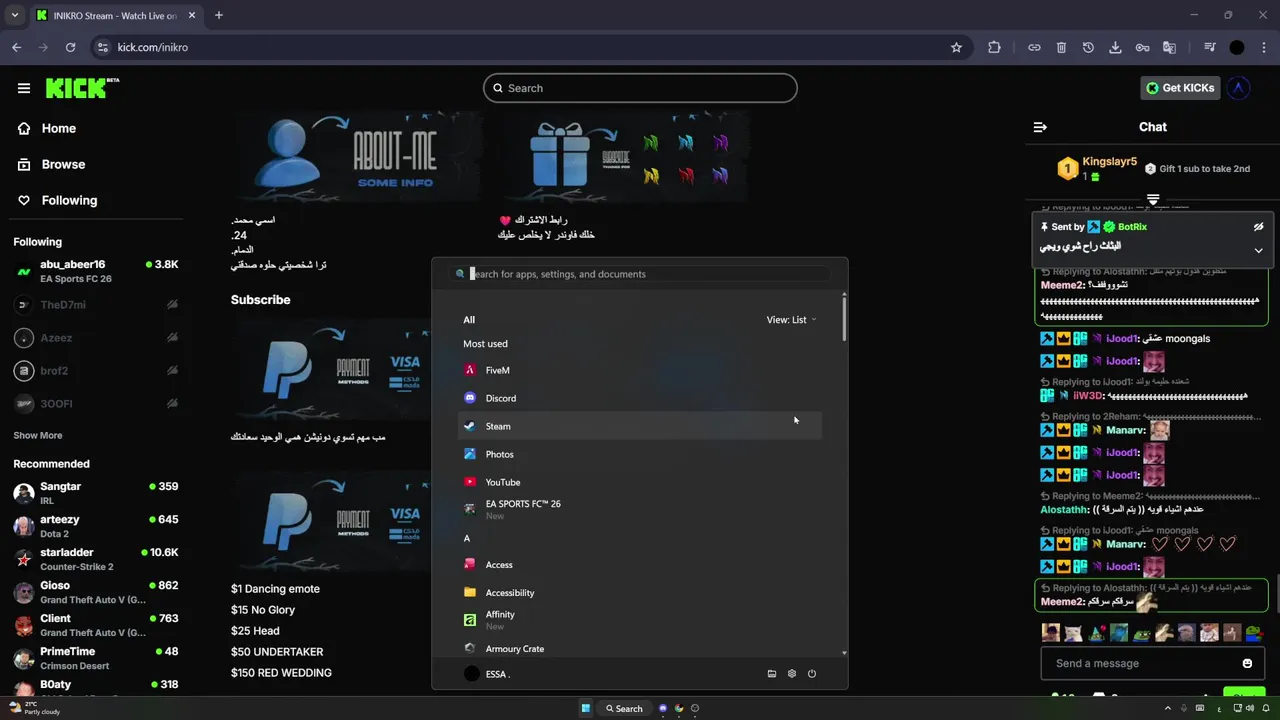Open the emoji picker in the message box
Image resolution: width=1280 pixels, height=720 pixels.
[1247, 663]
